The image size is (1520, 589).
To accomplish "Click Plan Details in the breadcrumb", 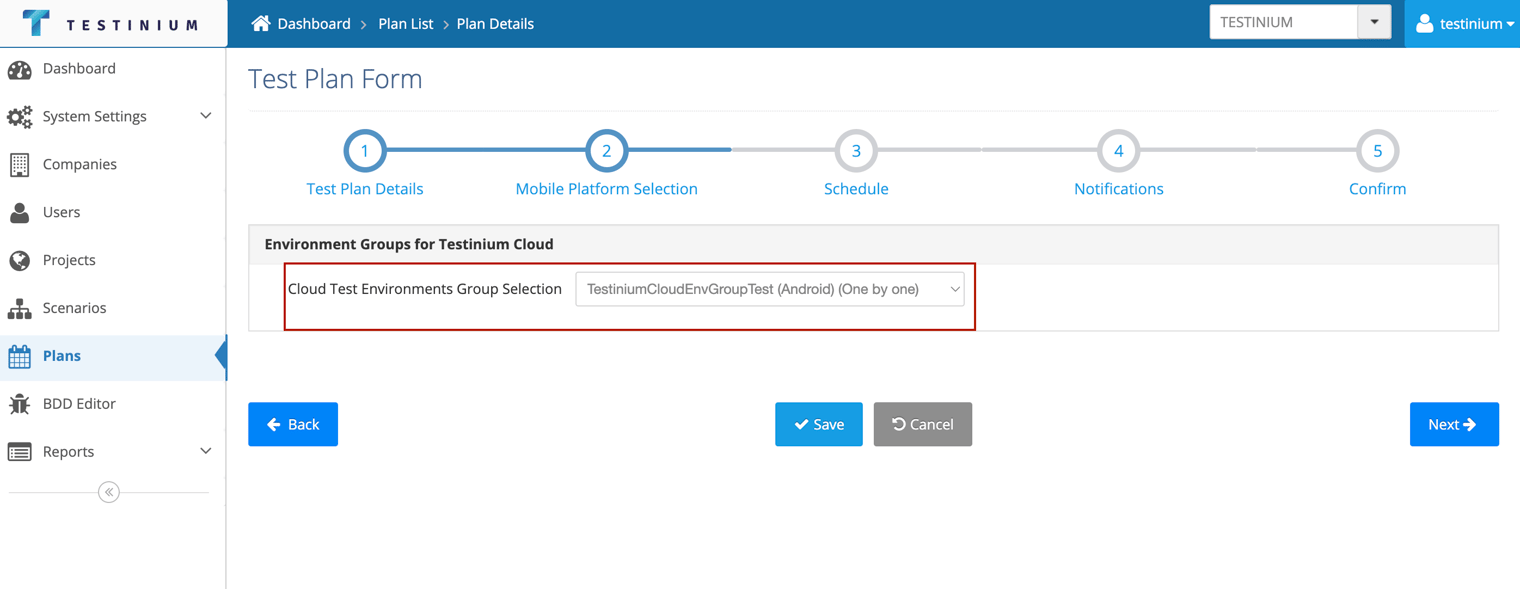I will [x=495, y=23].
